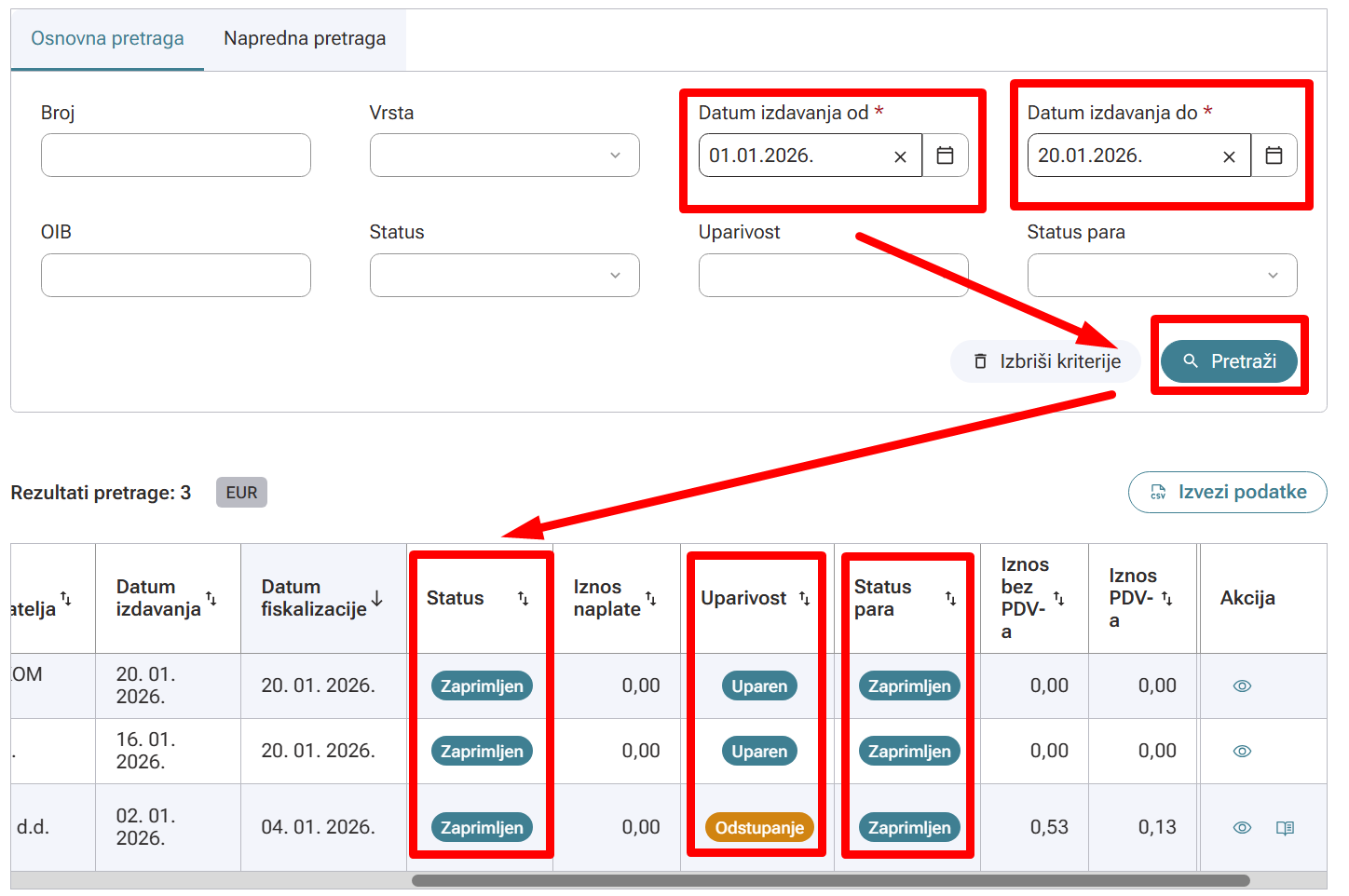Open calendar picker for Datum izdavanja do
Image resolution: width=1349 pixels, height=896 pixels.
(1274, 156)
